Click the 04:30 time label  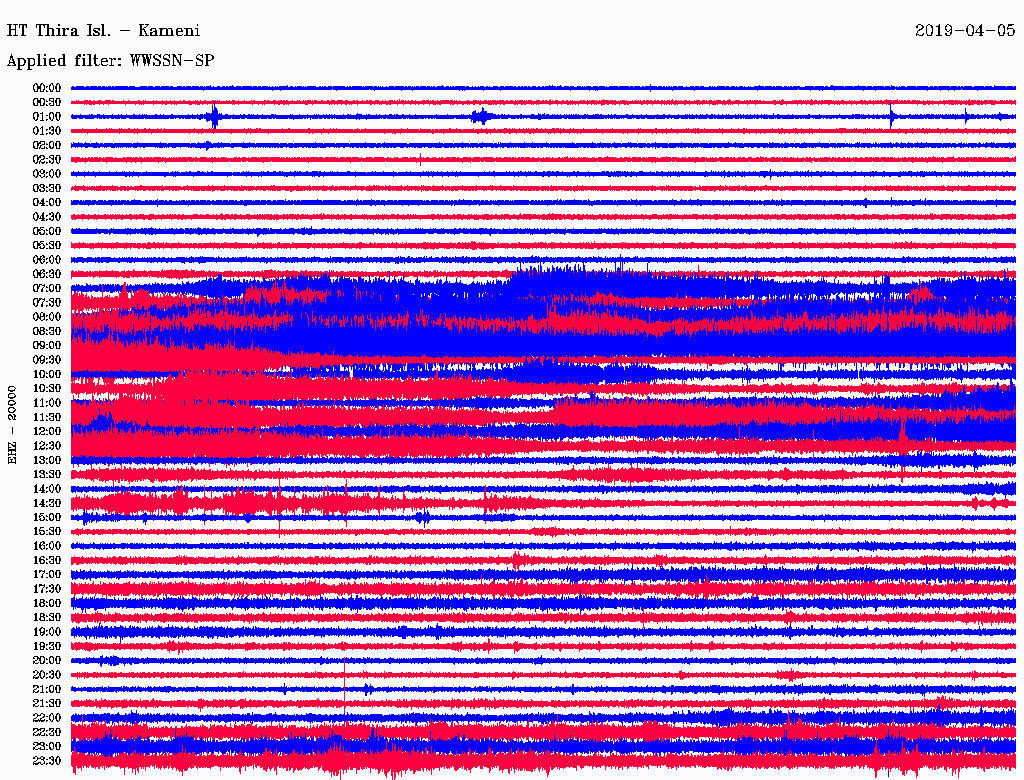coord(47,217)
